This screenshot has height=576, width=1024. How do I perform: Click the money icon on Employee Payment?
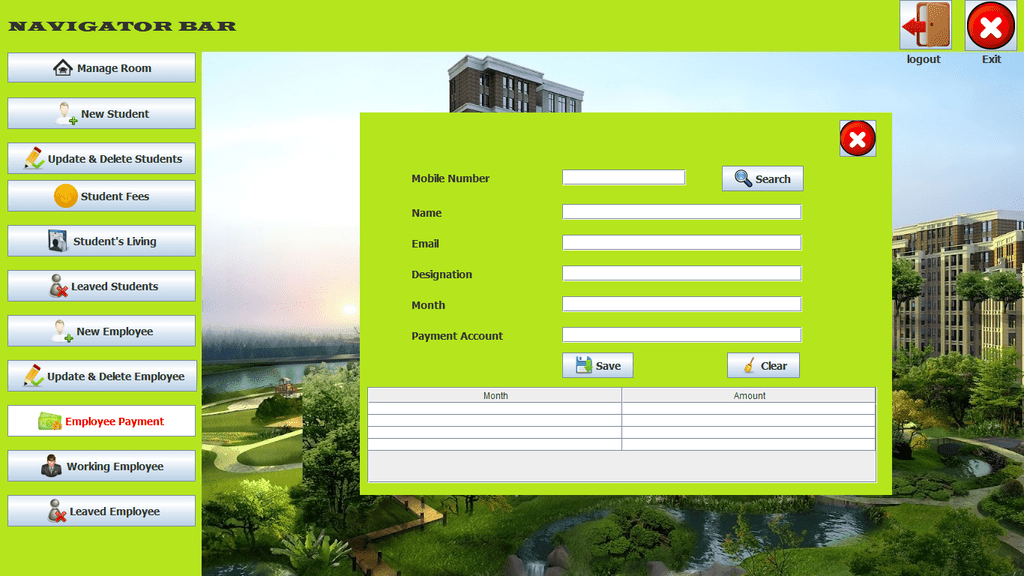coord(50,421)
